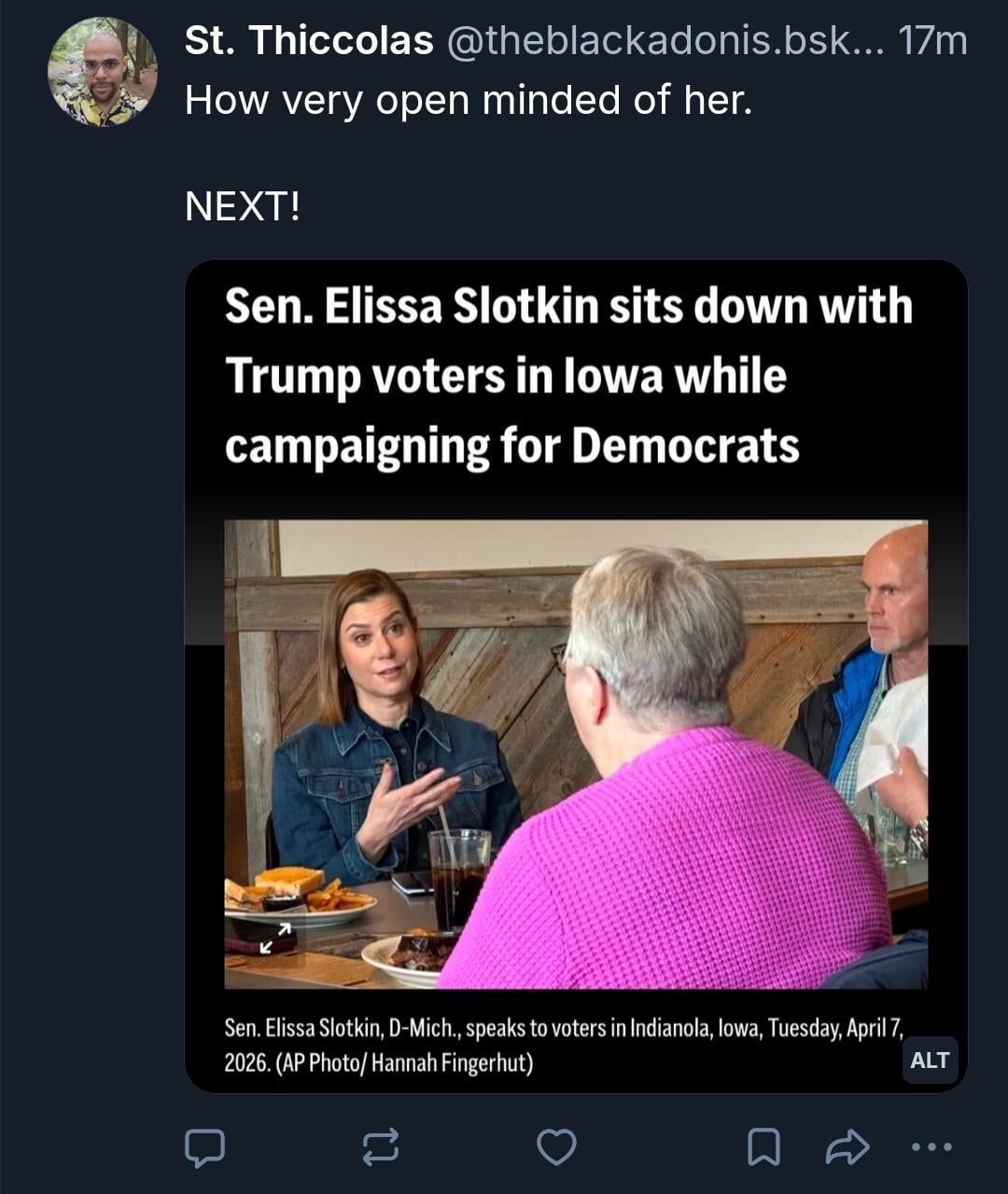Image resolution: width=1008 pixels, height=1194 pixels.
Task: Show the image ALT text badge
Action: click(x=930, y=1061)
